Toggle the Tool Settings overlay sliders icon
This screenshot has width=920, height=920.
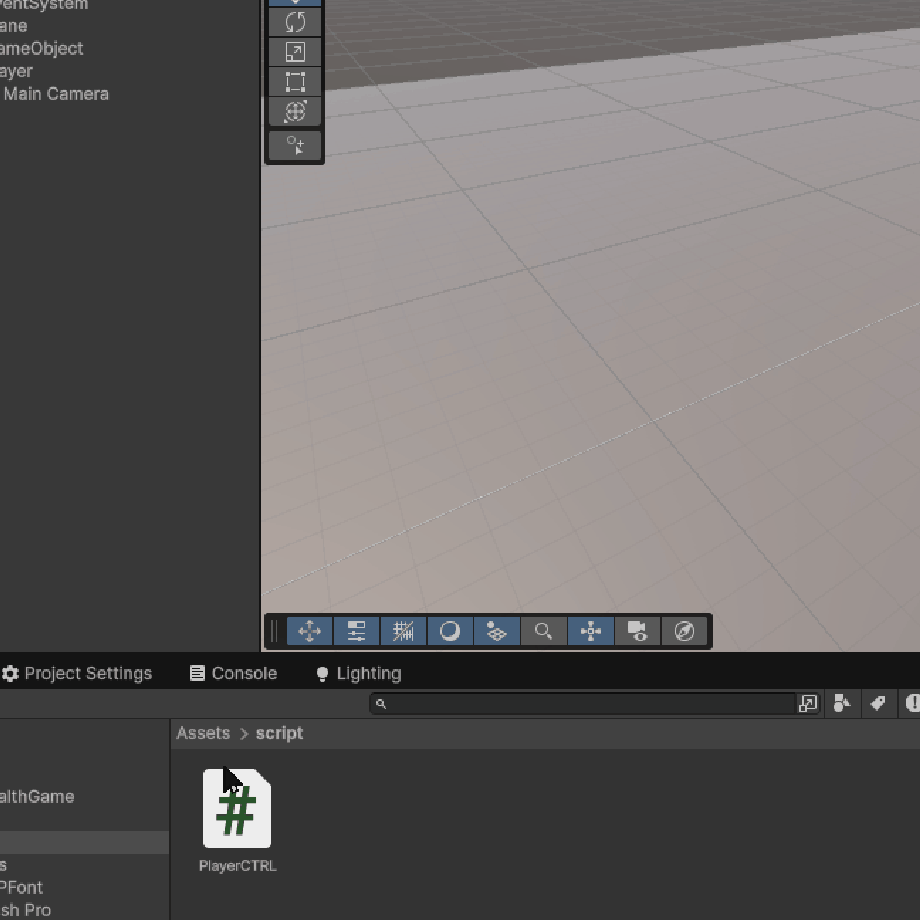tap(357, 631)
